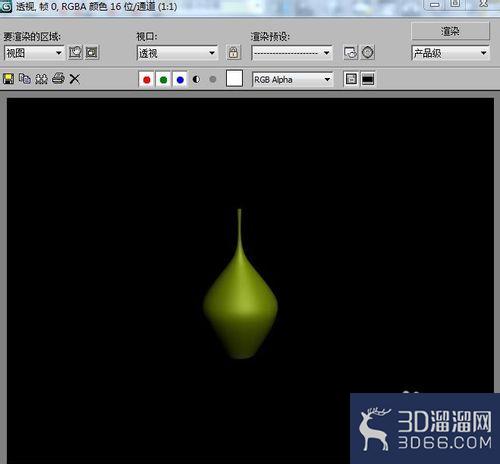Image resolution: width=500 pixels, height=464 pixels.
Task: Clone the rendered frame window icon
Action: pyautogui.click(x=41, y=79)
